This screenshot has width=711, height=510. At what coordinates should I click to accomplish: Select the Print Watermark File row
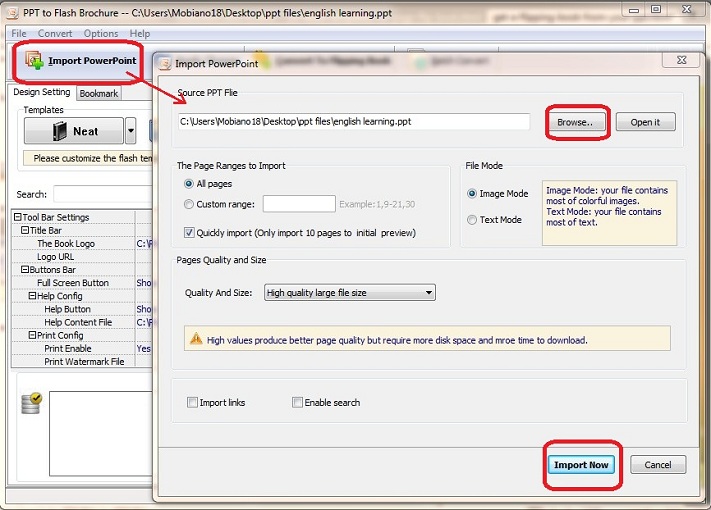pyautogui.click(x=82, y=362)
